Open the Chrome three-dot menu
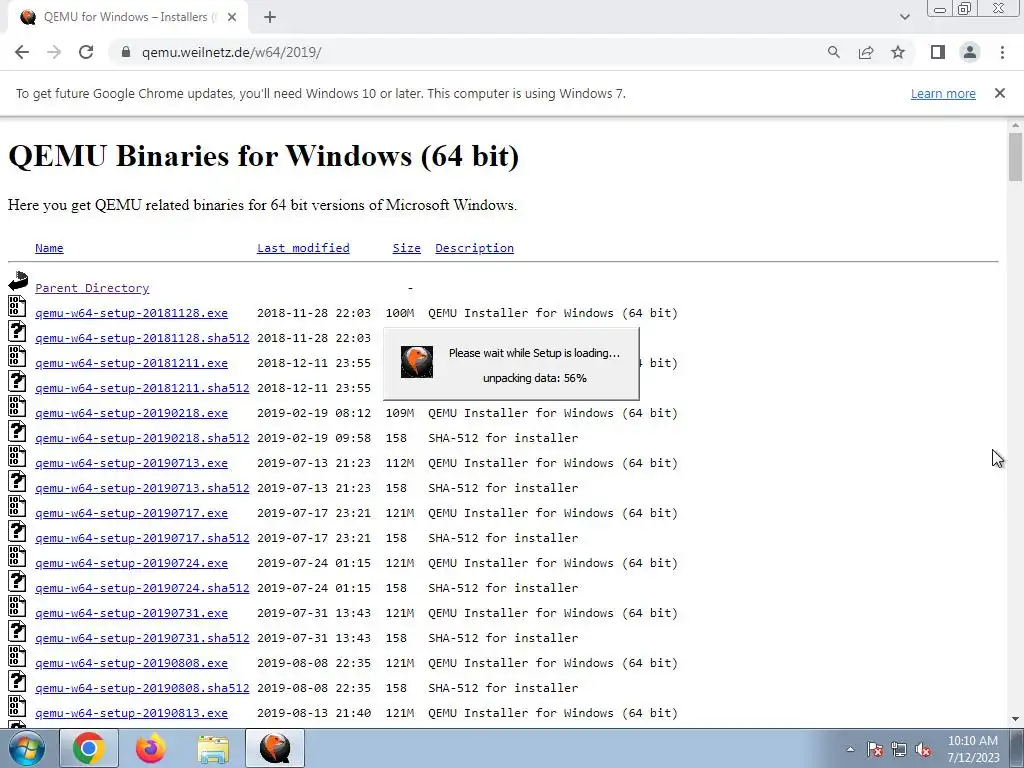The image size is (1024, 768). click(1002, 52)
